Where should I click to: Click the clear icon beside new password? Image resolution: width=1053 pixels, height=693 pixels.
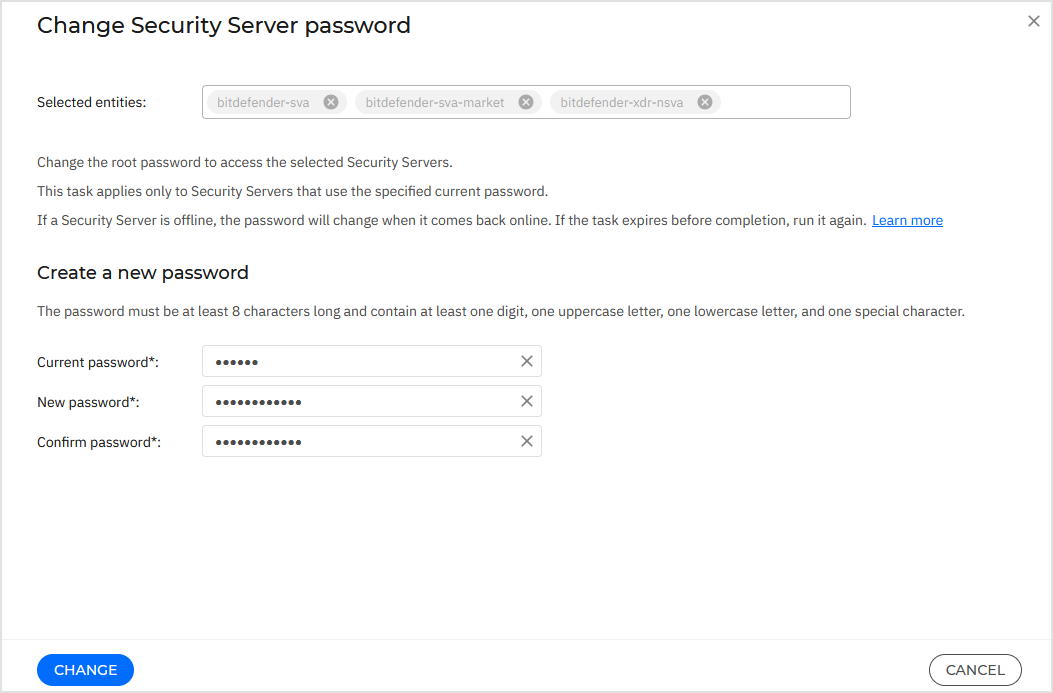pos(527,401)
